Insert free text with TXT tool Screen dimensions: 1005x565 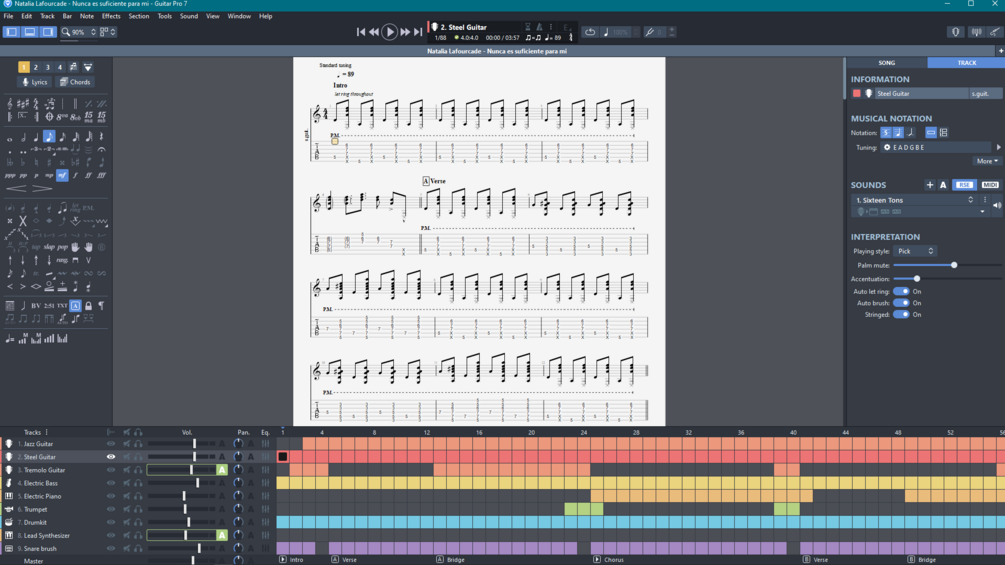[62, 306]
